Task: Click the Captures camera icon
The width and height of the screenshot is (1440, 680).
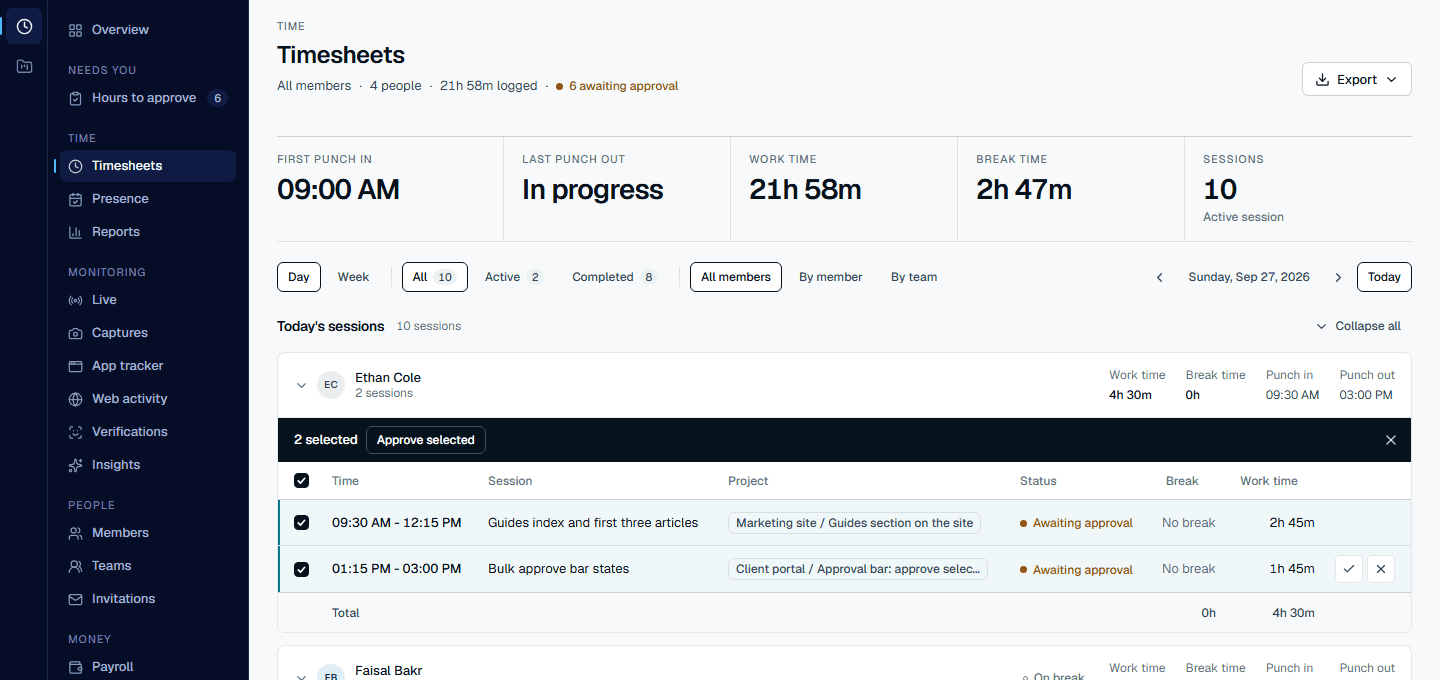Action: (x=75, y=333)
